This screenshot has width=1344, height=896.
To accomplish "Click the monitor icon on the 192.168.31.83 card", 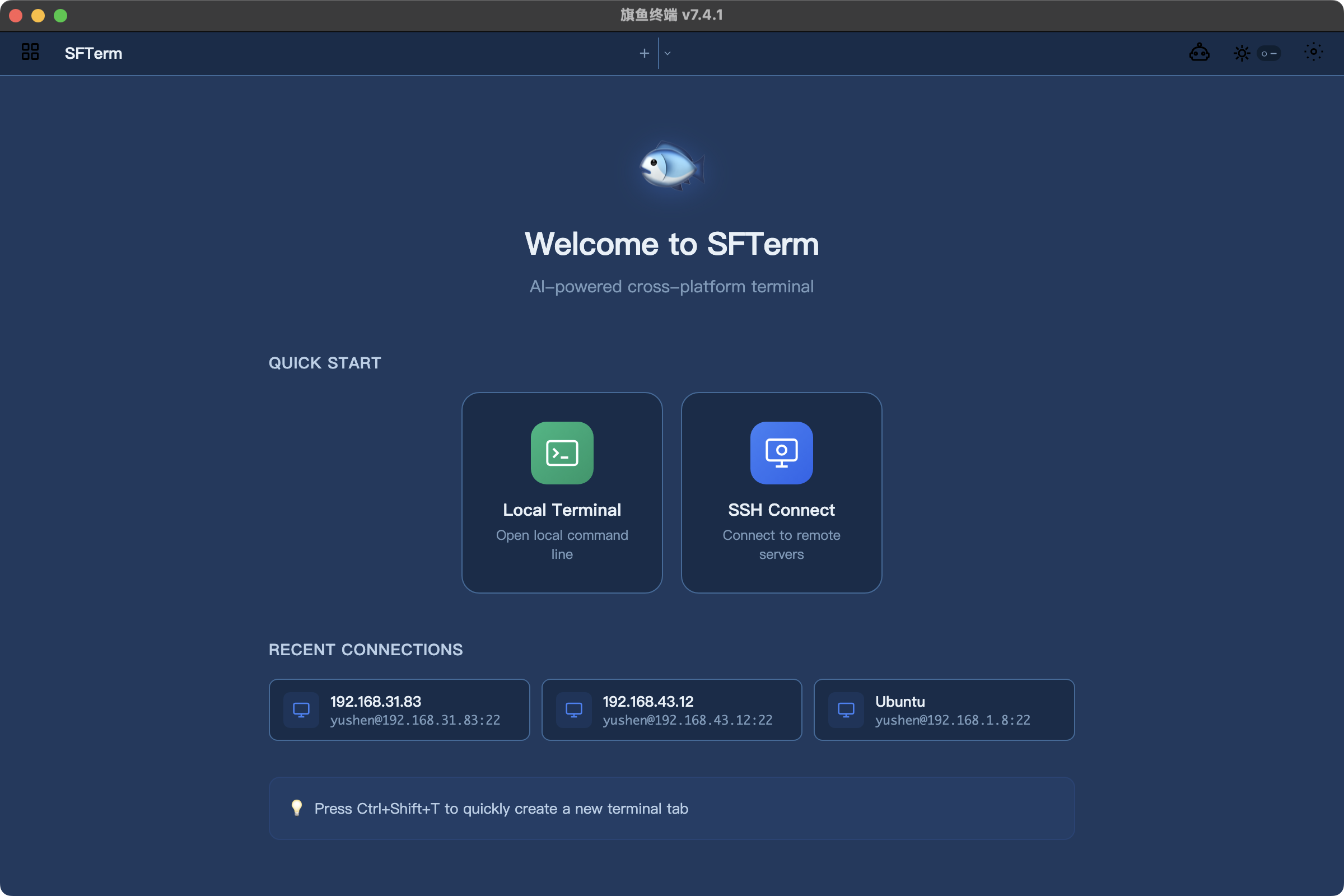I will (x=301, y=709).
